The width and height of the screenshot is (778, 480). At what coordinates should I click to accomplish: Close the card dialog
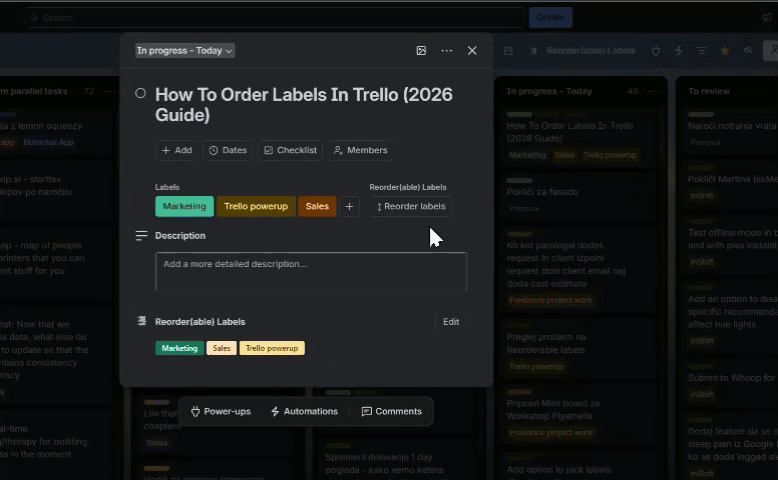(472, 51)
